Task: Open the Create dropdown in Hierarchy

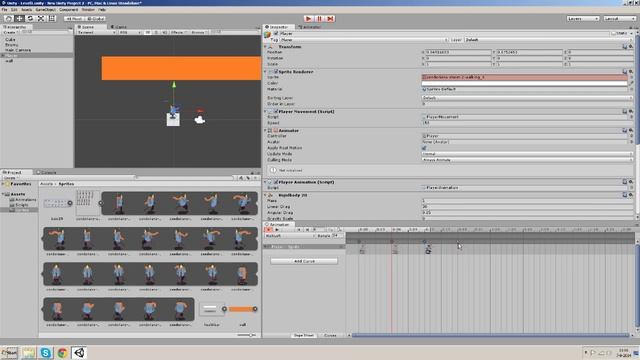Action: (x=10, y=32)
